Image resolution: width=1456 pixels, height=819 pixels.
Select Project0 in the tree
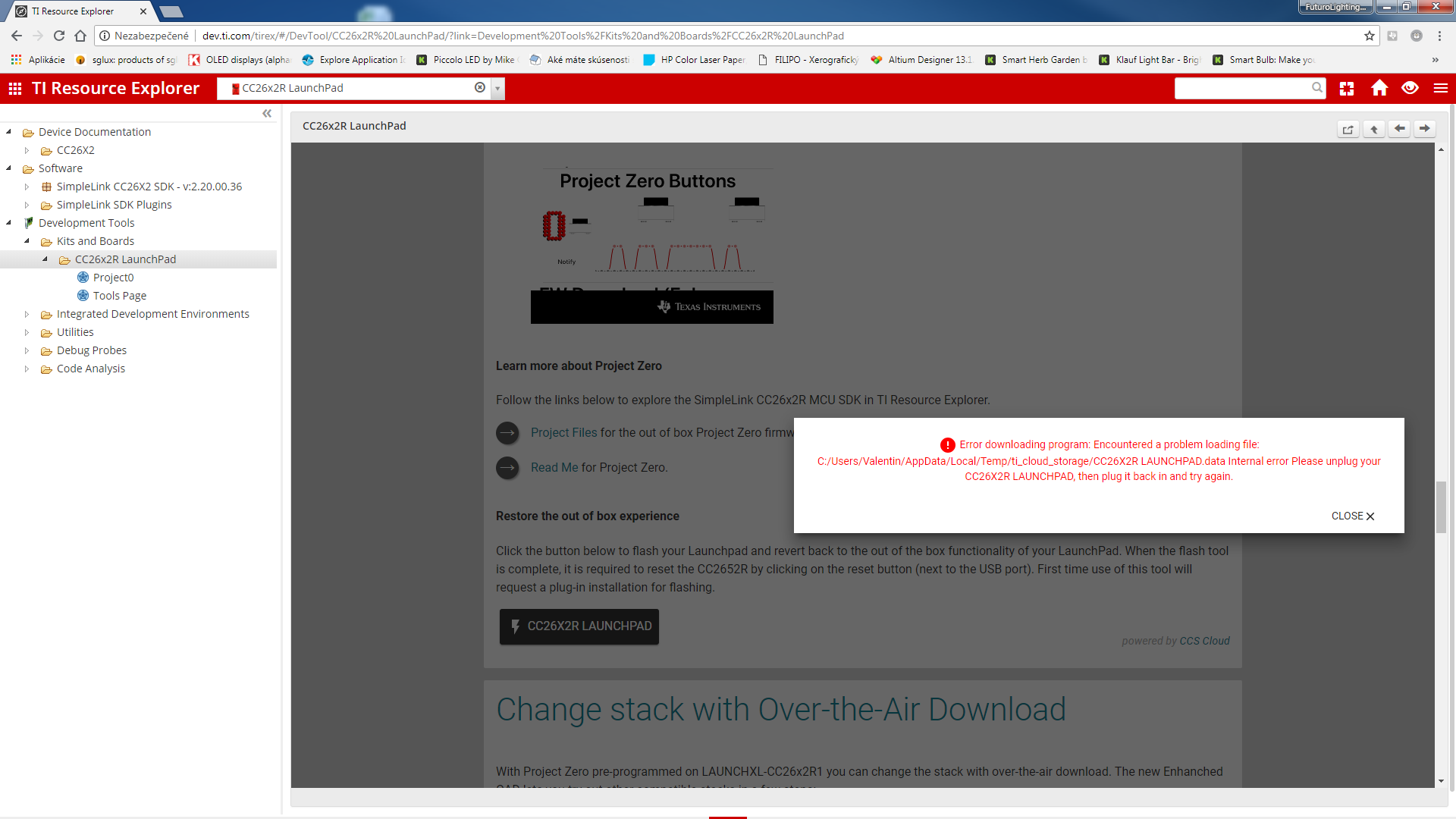pyautogui.click(x=113, y=278)
